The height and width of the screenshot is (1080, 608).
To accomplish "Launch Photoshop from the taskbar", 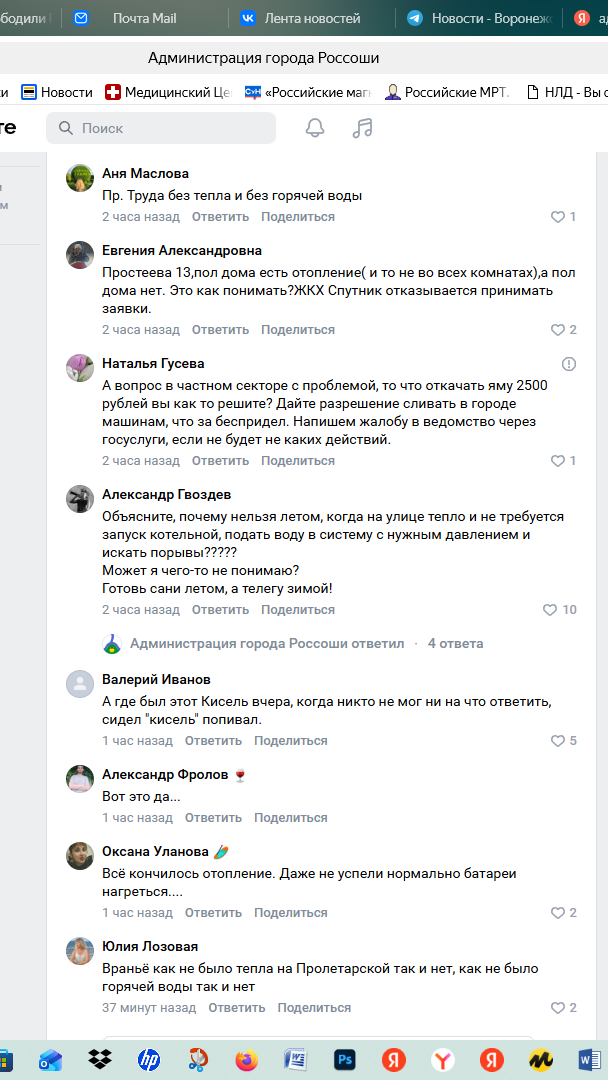I will [346, 1059].
